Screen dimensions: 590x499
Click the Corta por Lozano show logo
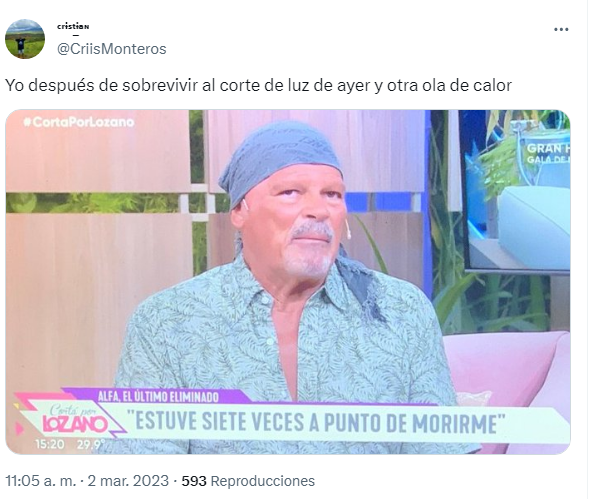75,418
